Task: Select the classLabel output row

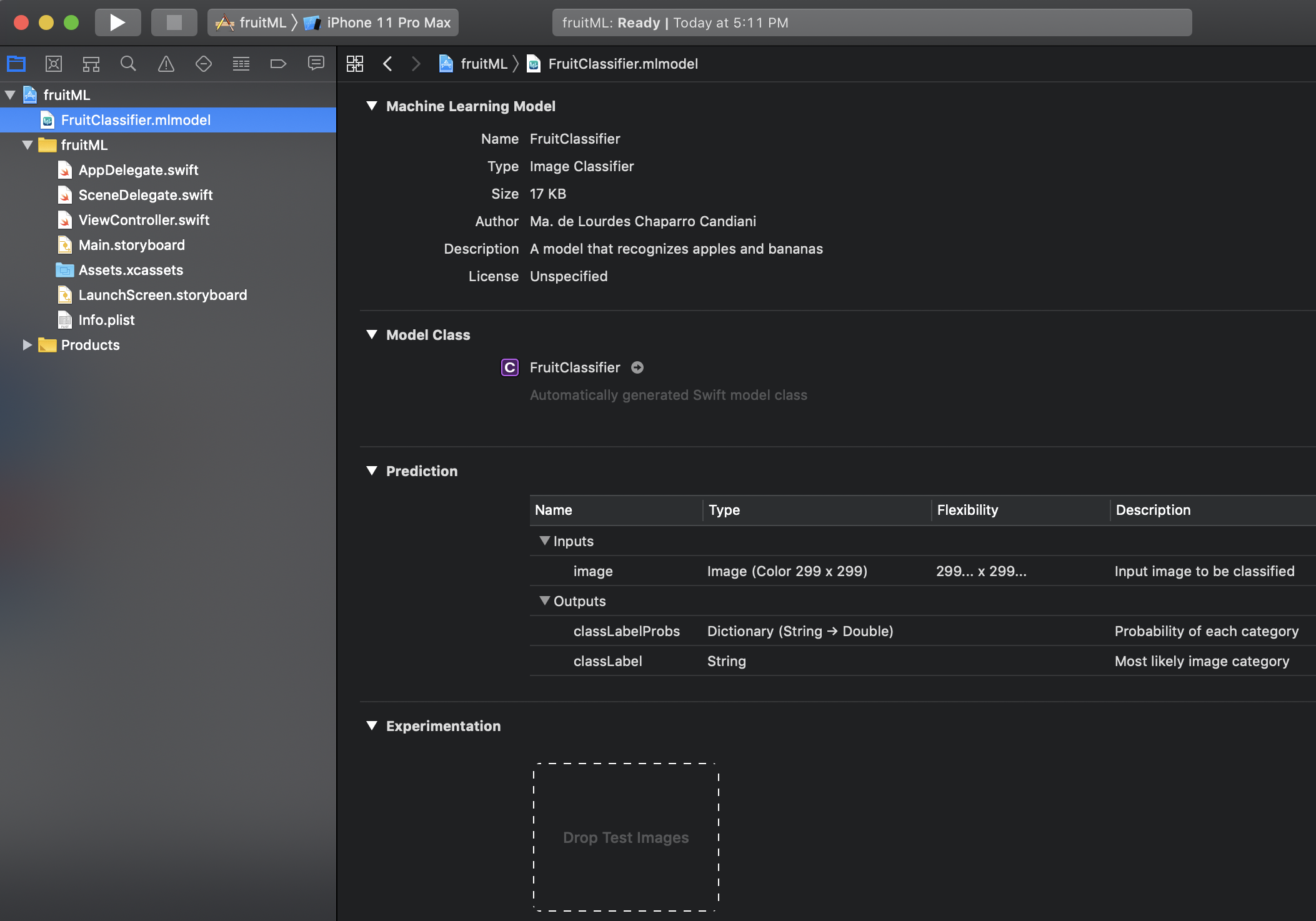Action: pos(923,661)
